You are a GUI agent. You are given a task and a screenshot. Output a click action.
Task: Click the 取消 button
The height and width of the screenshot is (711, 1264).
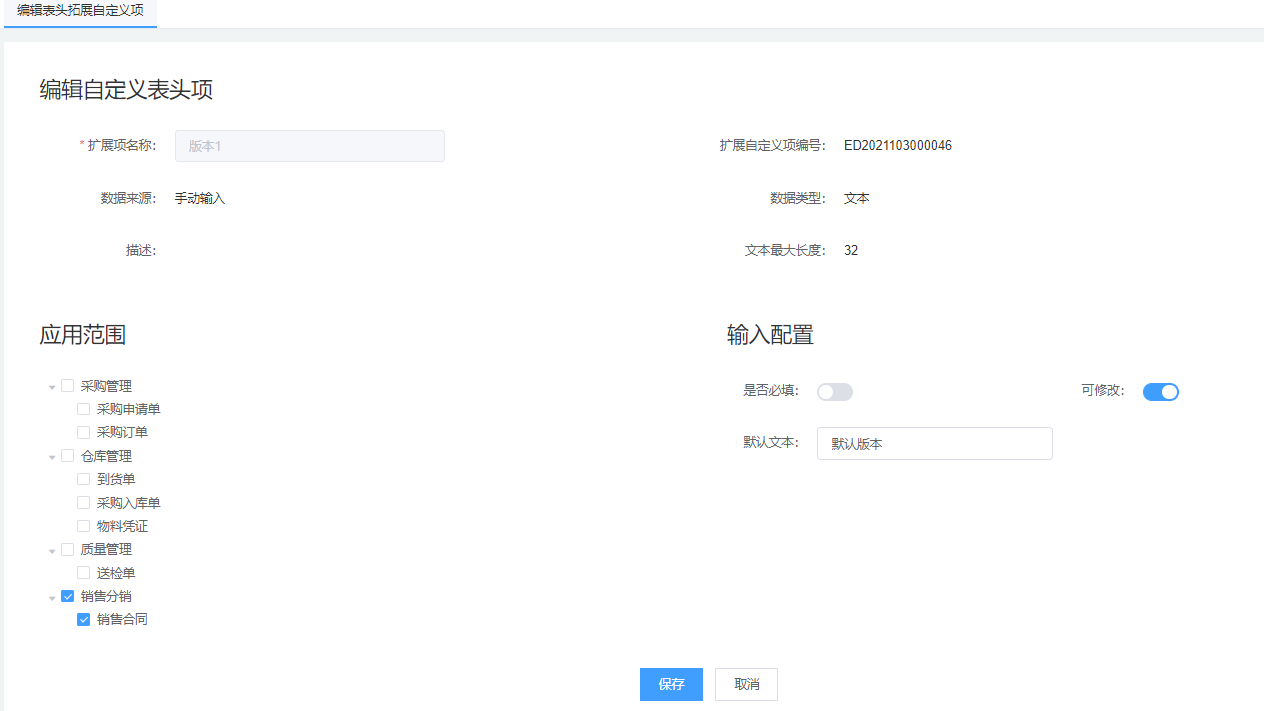point(747,685)
